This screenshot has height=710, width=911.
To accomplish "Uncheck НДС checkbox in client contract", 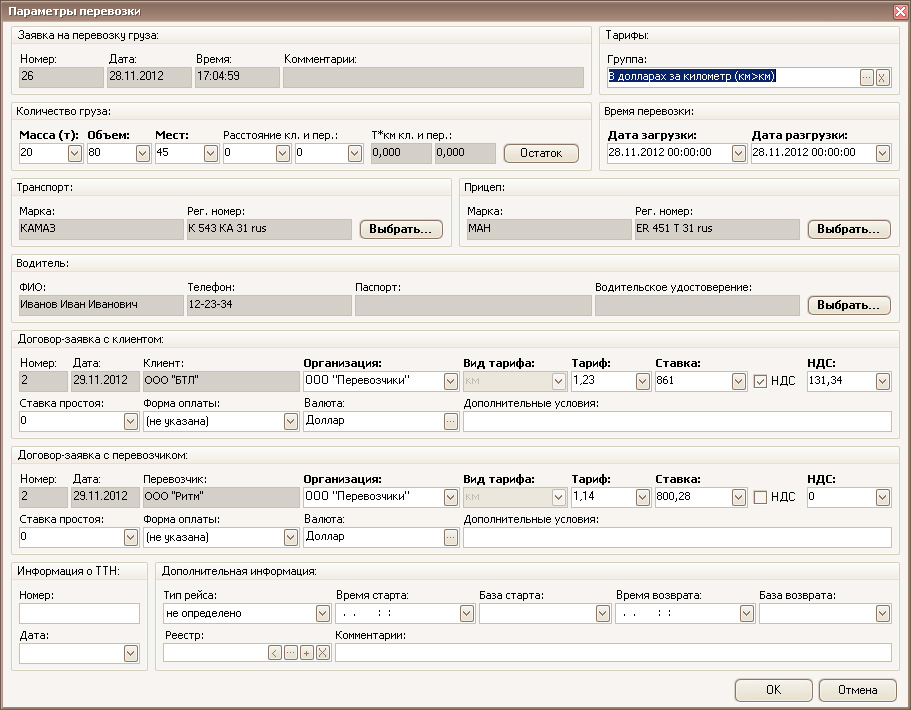I will pyautogui.click(x=761, y=381).
